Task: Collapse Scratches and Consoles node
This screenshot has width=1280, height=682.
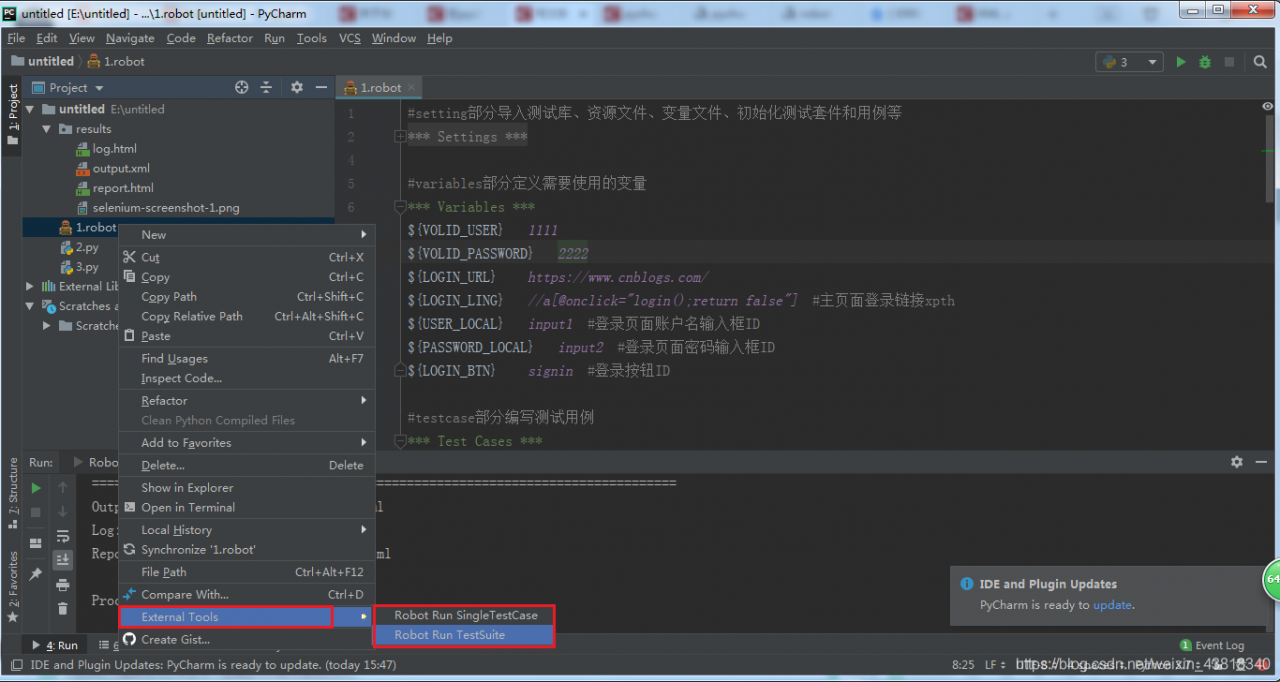Action: point(30,306)
